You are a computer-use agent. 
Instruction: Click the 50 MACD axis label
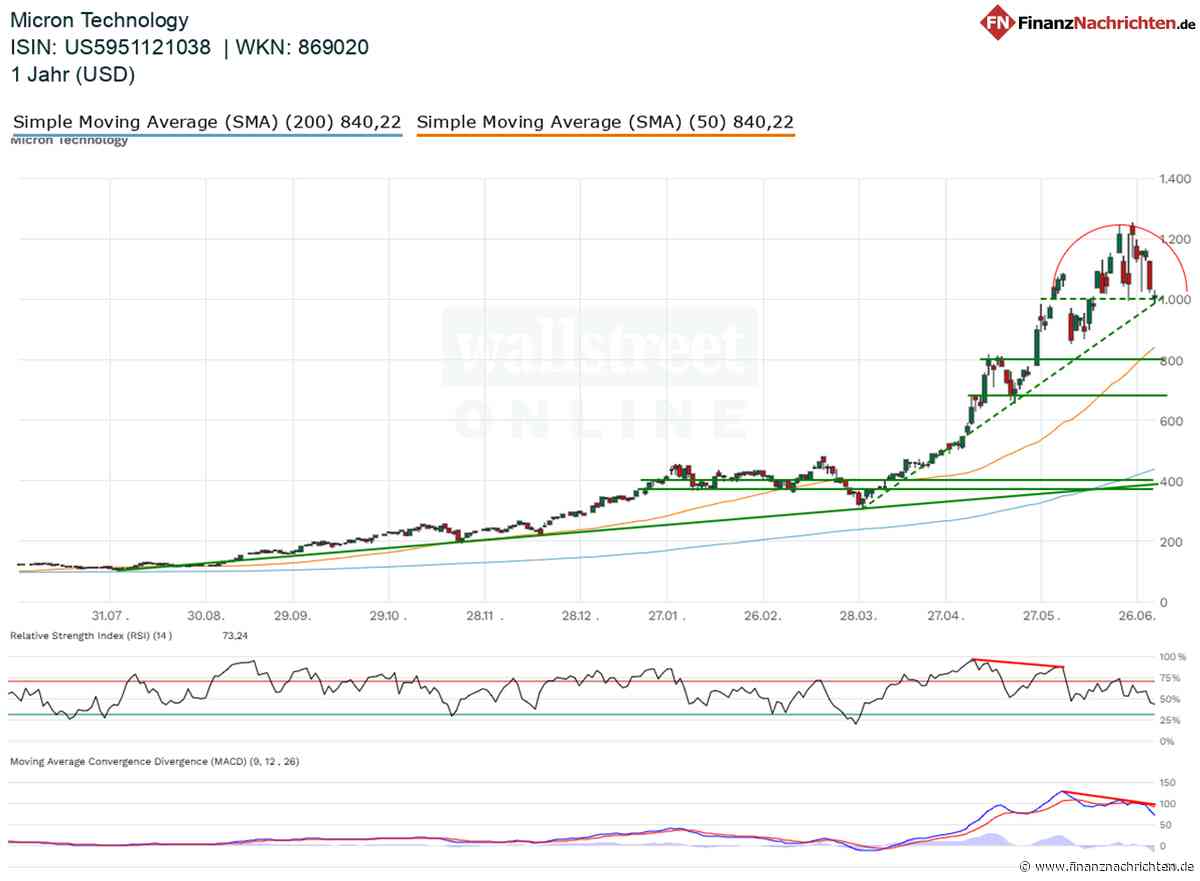tap(1166, 825)
